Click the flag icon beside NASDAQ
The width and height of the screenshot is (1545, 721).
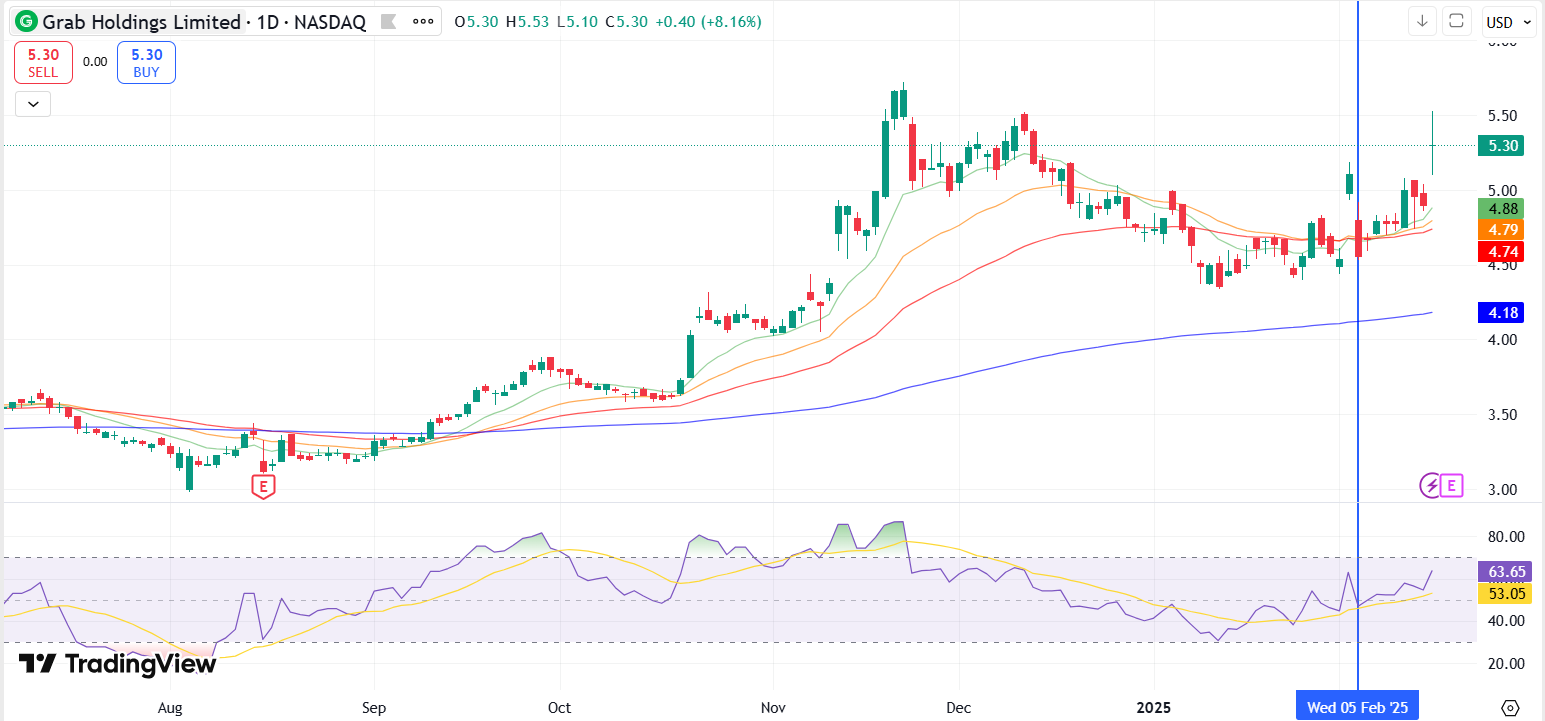coord(391,21)
